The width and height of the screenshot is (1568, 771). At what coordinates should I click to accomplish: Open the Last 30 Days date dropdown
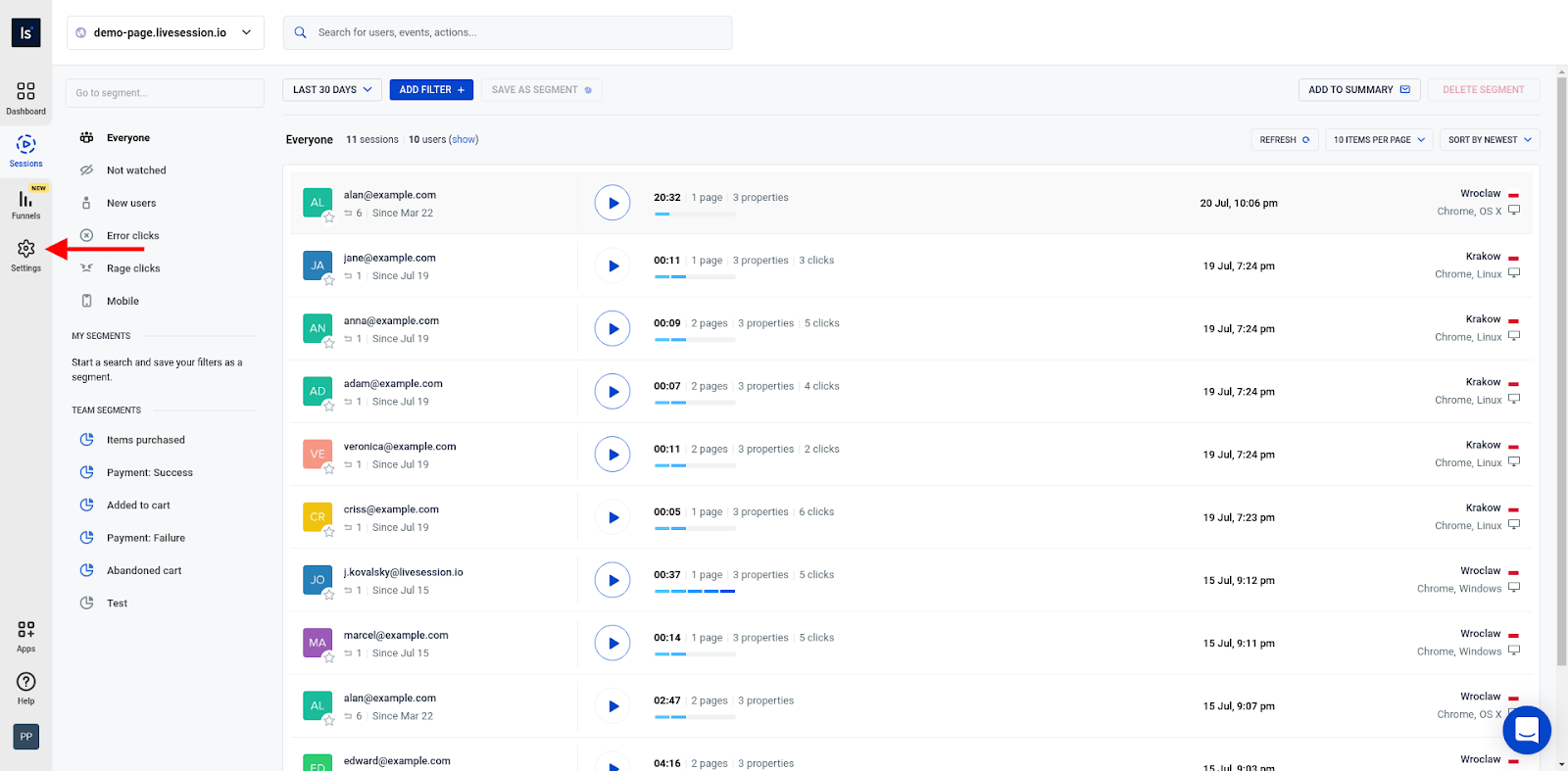[x=332, y=89]
